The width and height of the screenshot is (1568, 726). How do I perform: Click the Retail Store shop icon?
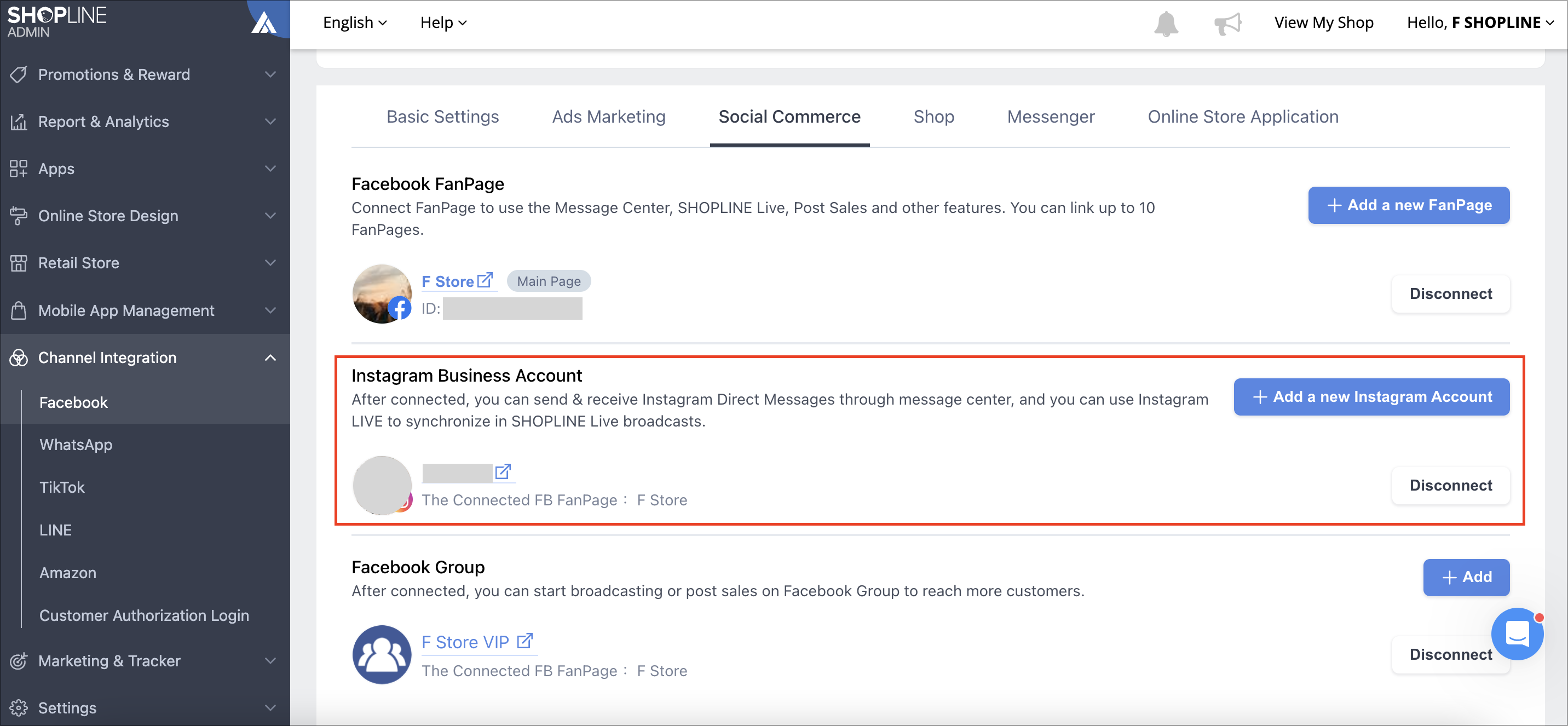click(x=18, y=263)
